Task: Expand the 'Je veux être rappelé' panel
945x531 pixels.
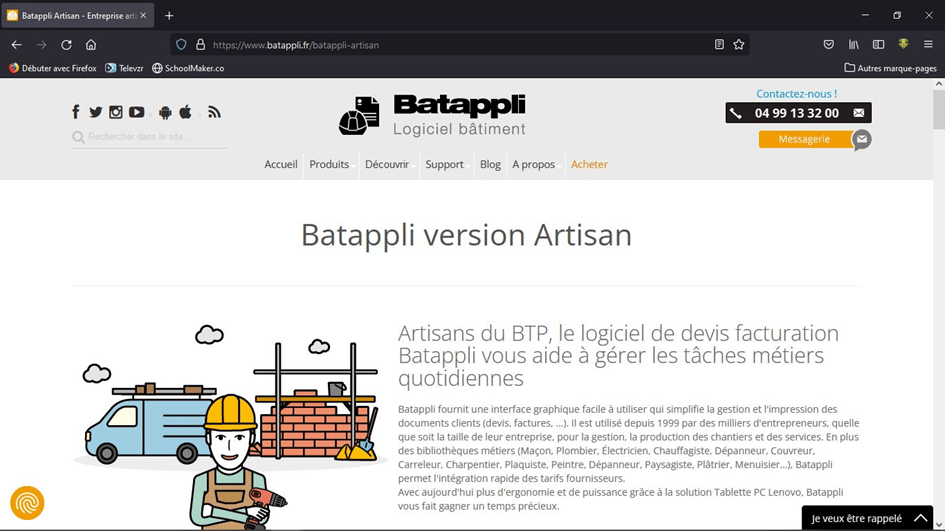Action: coord(867,518)
